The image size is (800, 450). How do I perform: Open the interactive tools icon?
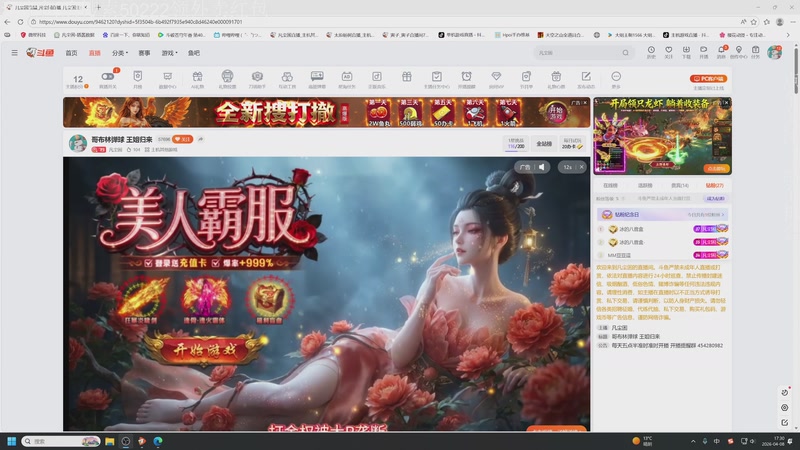click(287, 77)
